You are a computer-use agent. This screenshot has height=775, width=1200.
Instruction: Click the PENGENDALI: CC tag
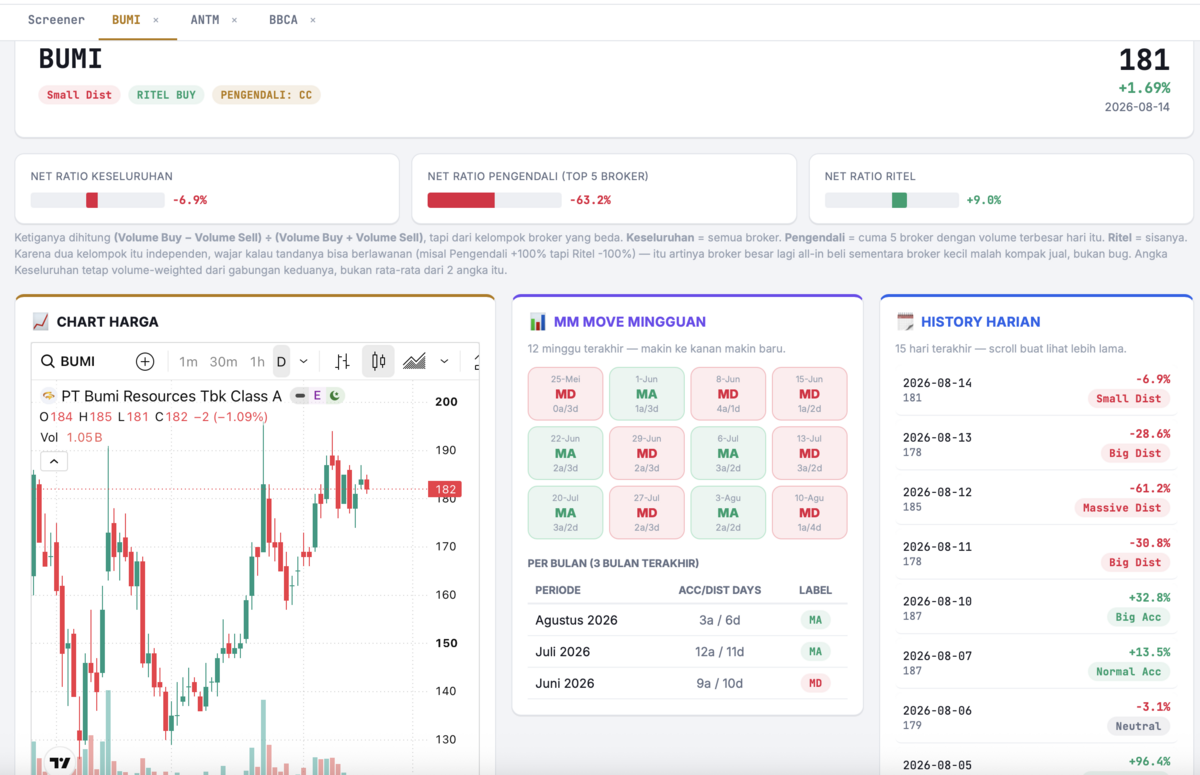click(x=266, y=95)
